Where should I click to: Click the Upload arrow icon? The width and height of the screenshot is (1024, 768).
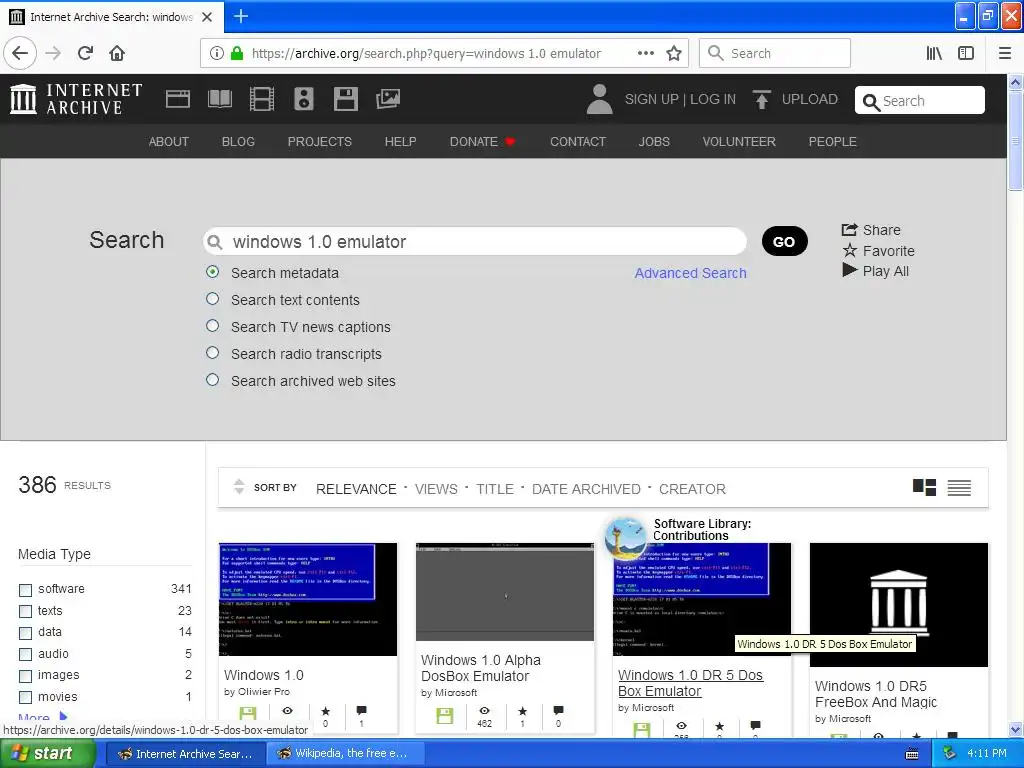coord(761,99)
